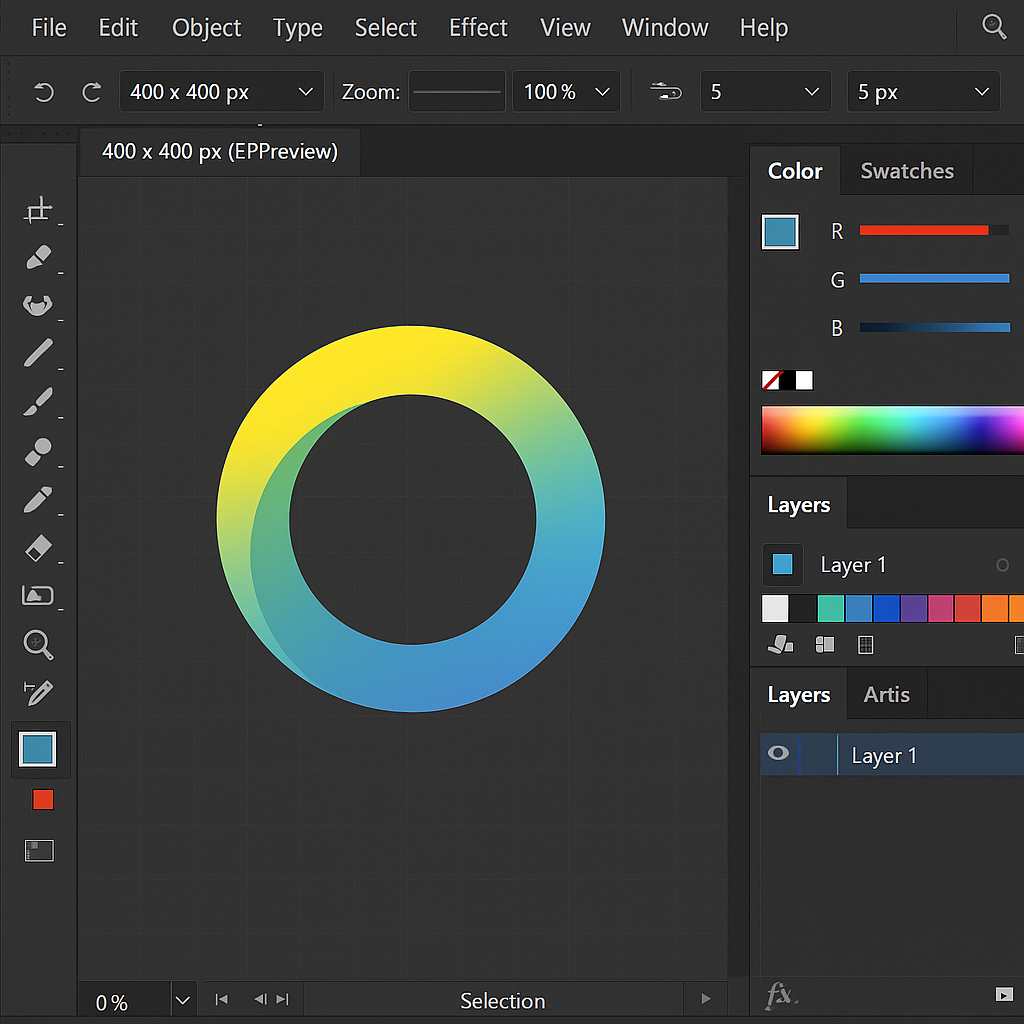Toggle visibility eye of Layer 1
Image resolution: width=1024 pixels, height=1024 pixels.
(x=778, y=754)
